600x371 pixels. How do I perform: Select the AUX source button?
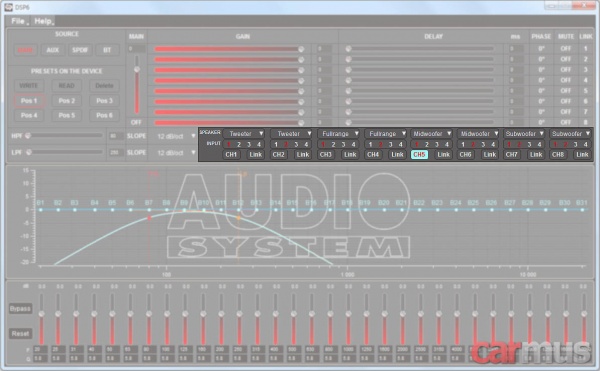53,50
